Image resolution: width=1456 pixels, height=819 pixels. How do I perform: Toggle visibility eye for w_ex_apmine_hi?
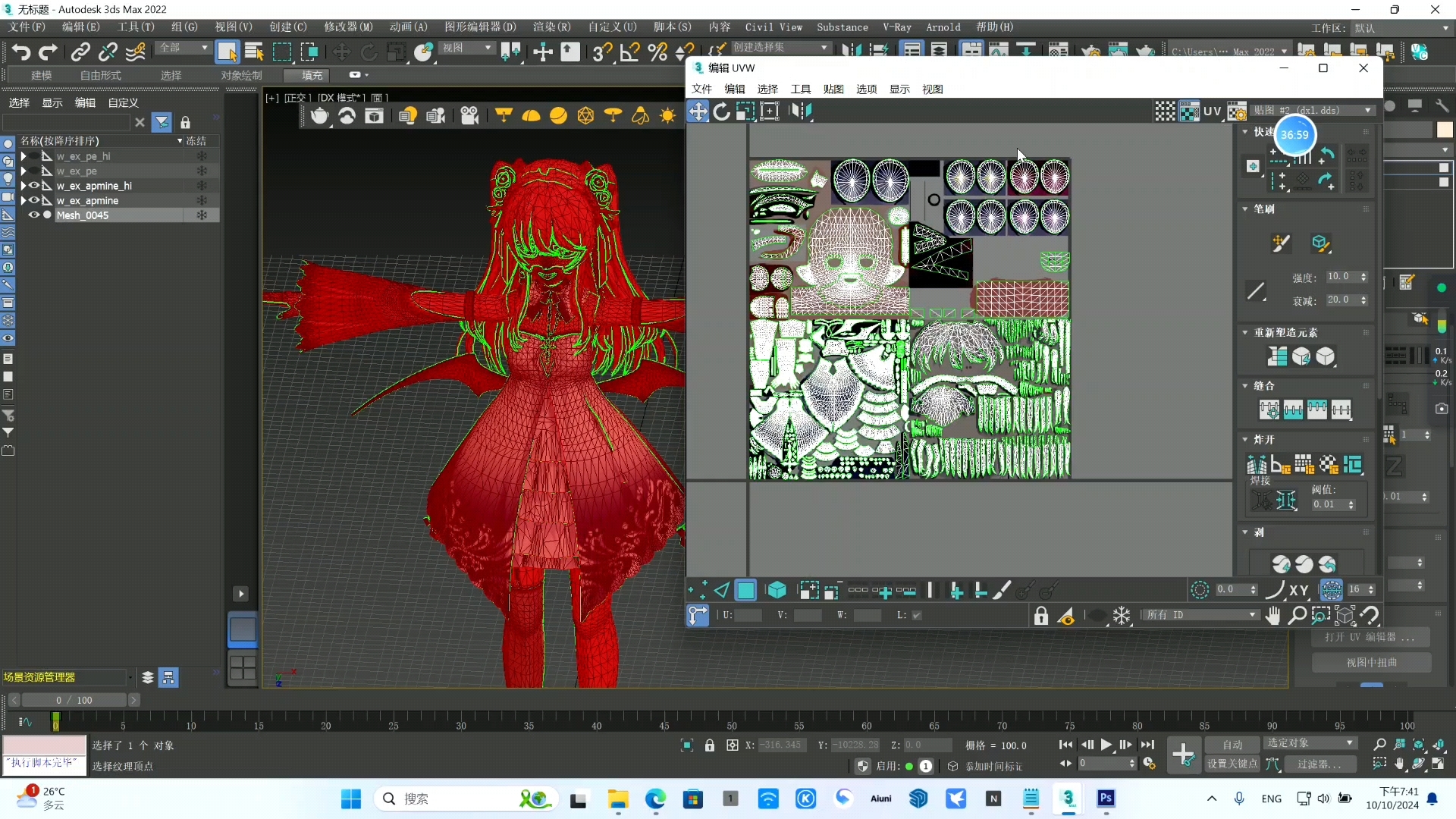34,186
